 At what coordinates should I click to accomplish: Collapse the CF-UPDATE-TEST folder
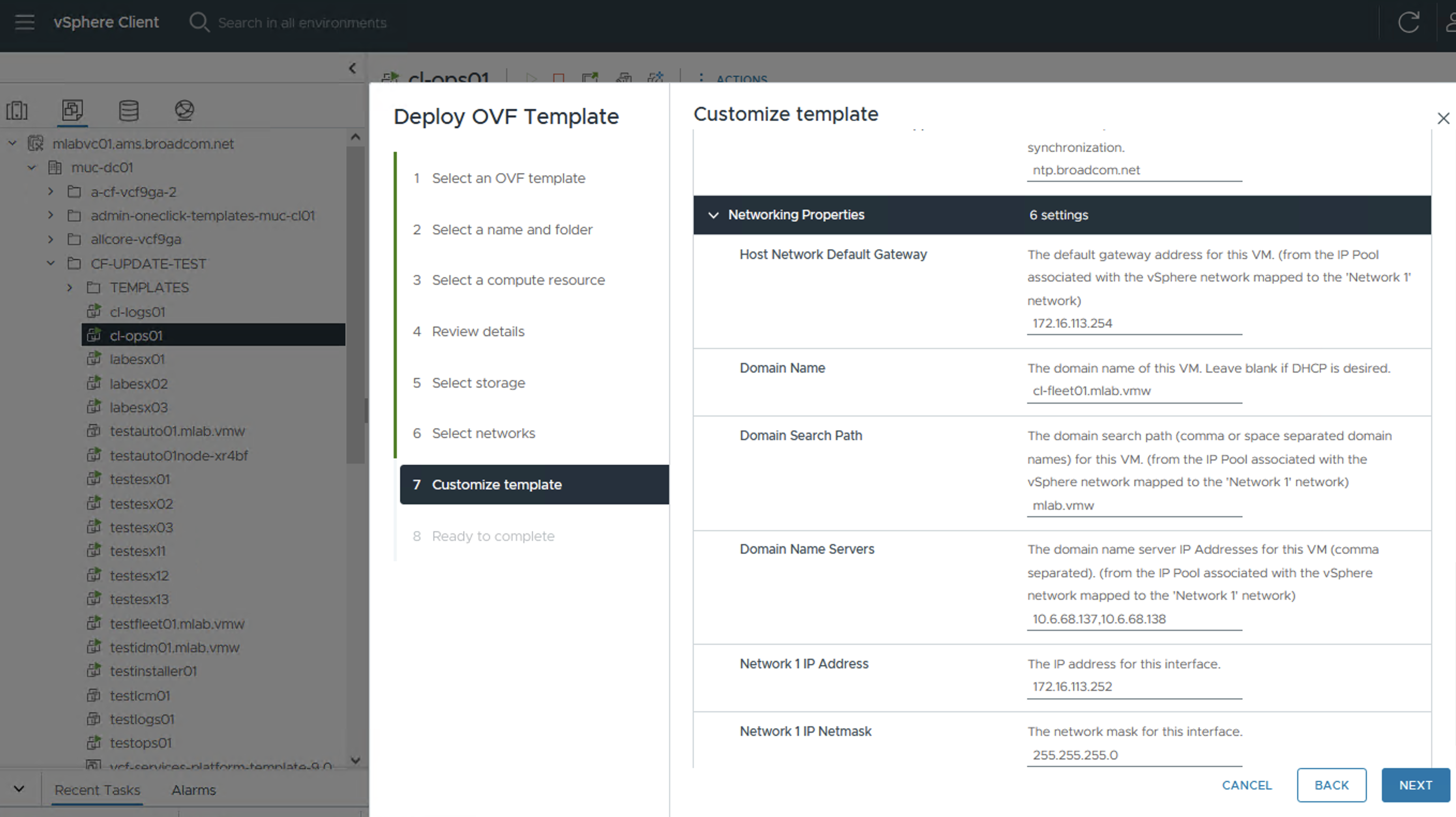[x=51, y=263]
